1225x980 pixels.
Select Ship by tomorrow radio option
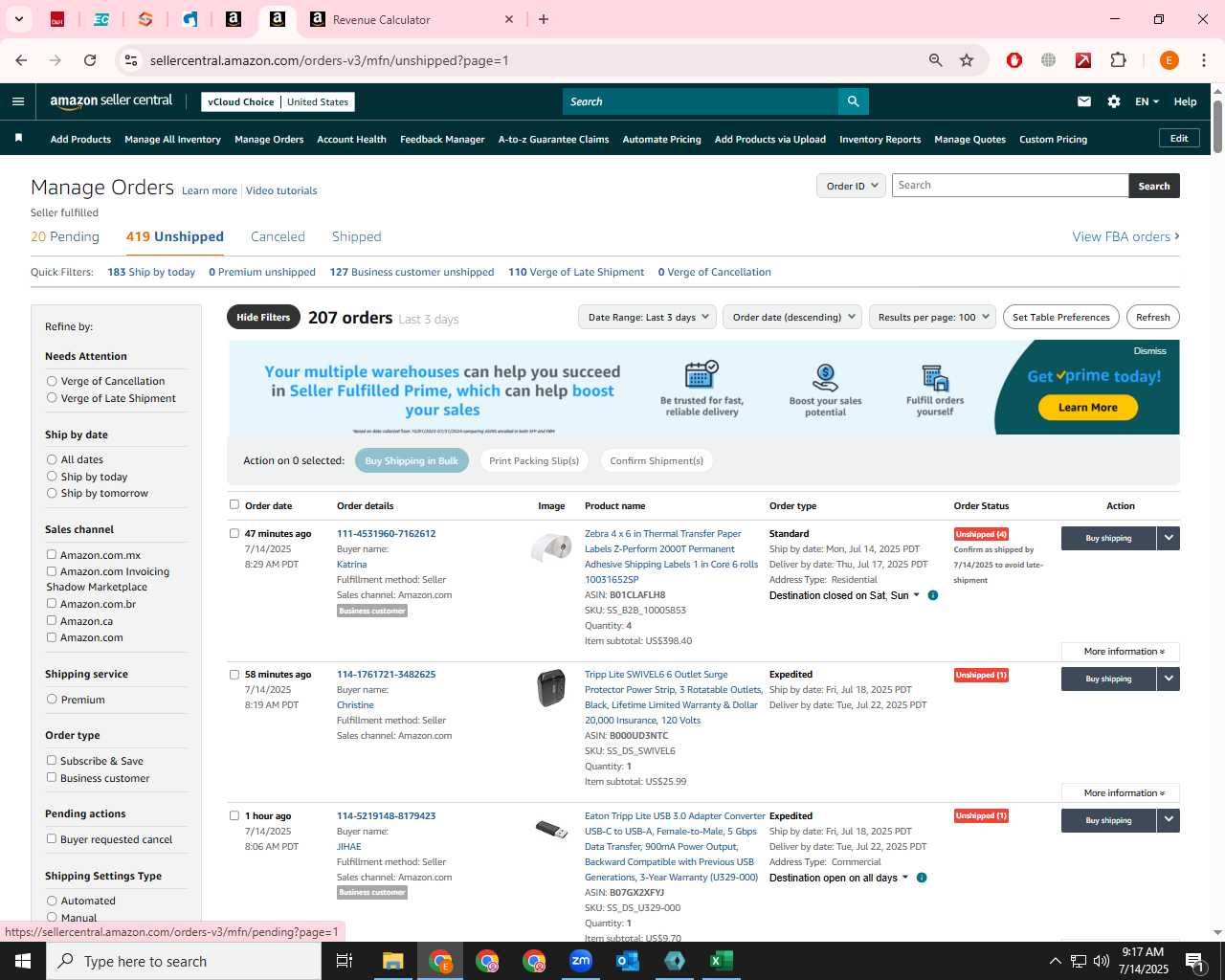pos(52,493)
